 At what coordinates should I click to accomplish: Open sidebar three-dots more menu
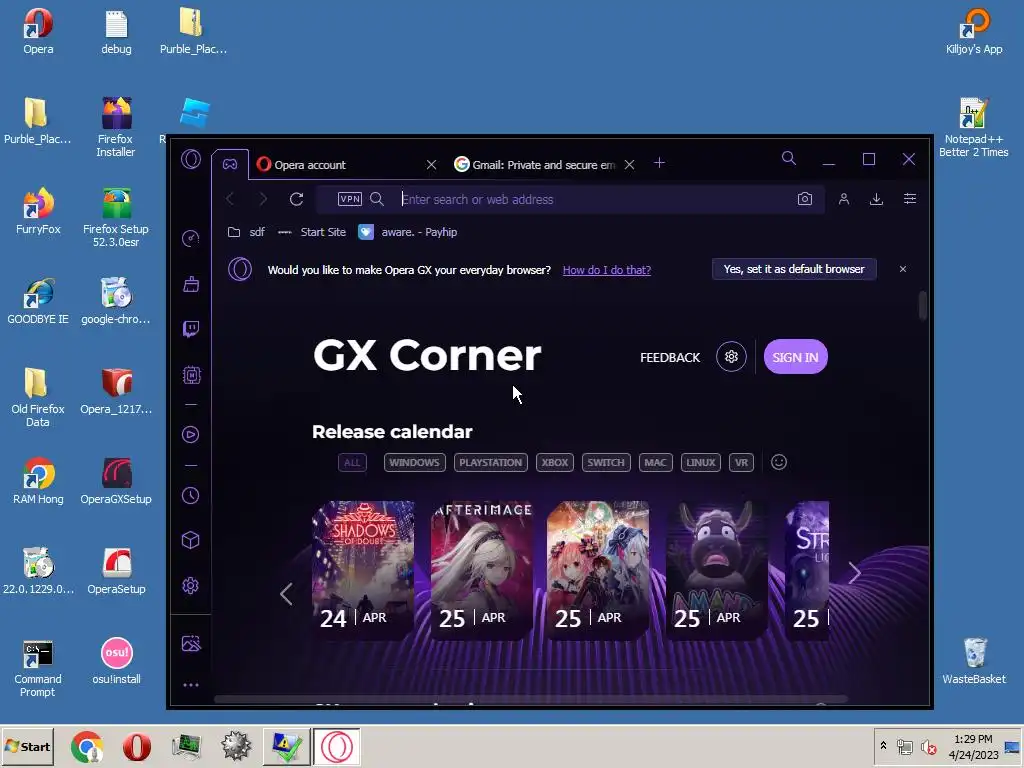pyautogui.click(x=191, y=685)
